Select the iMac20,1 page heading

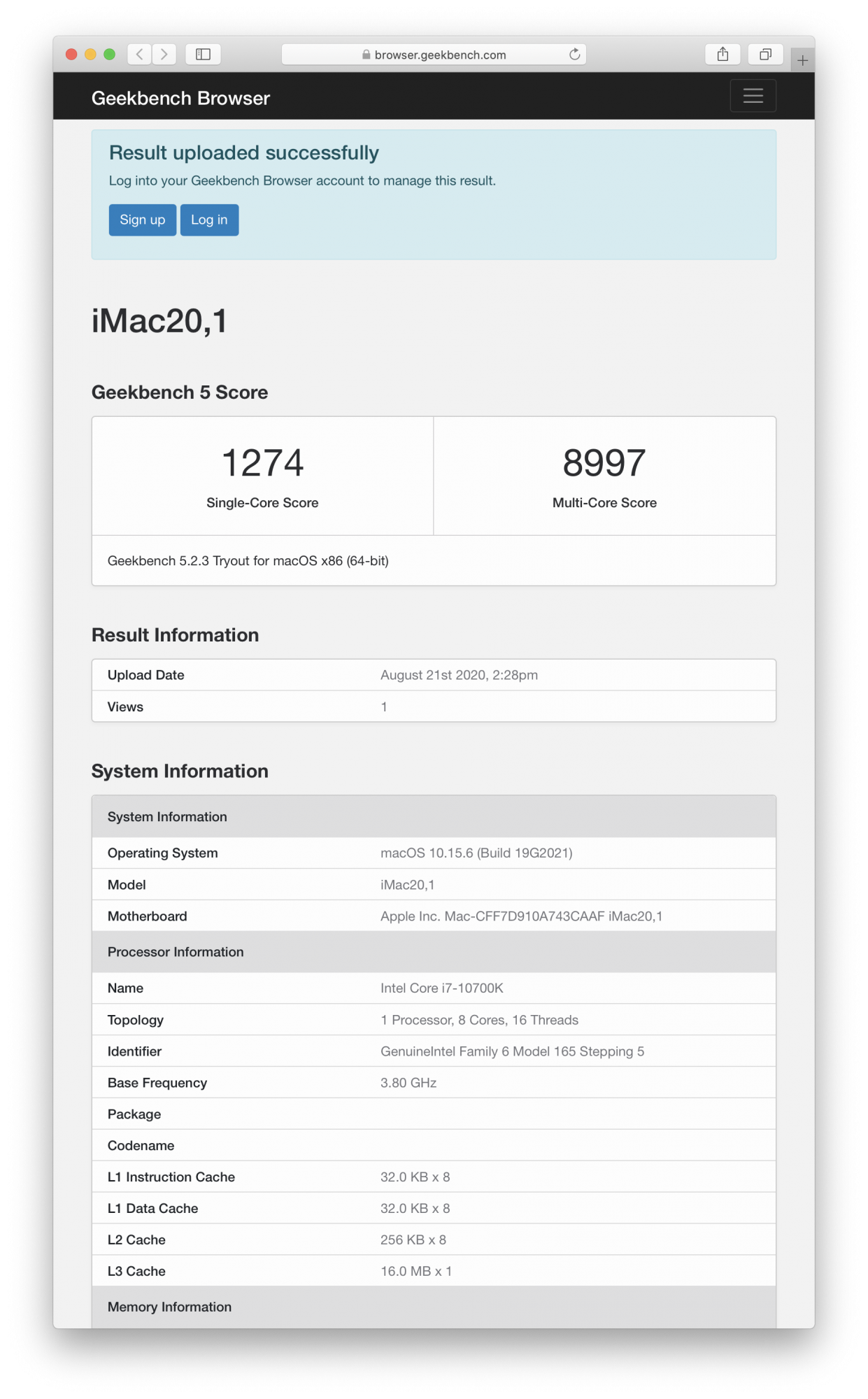tap(159, 322)
